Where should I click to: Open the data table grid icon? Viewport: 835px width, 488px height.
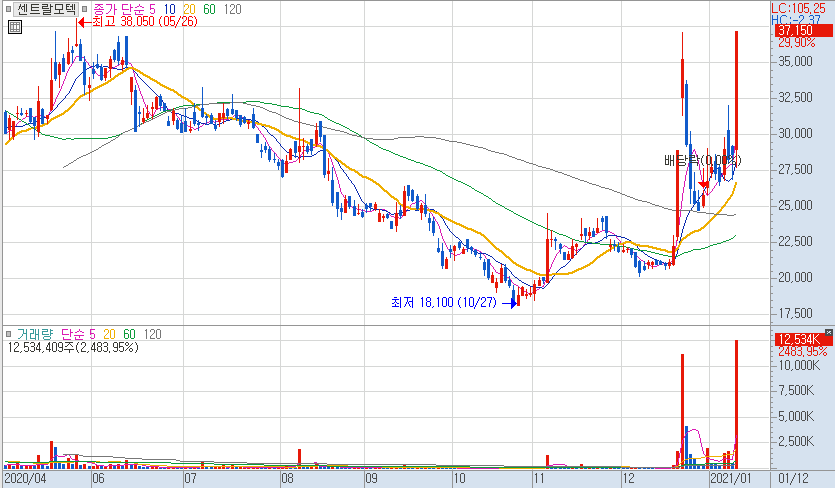[x=15, y=27]
